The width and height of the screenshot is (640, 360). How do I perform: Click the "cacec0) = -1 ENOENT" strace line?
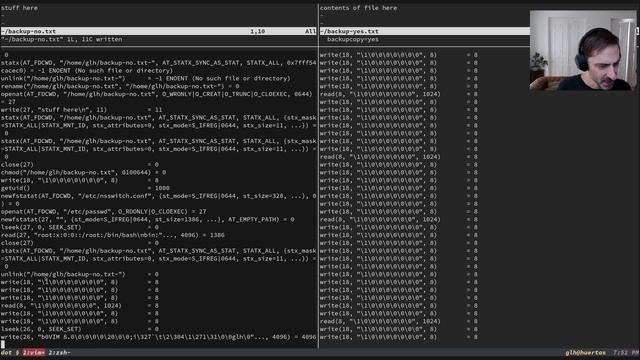point(87,71)
